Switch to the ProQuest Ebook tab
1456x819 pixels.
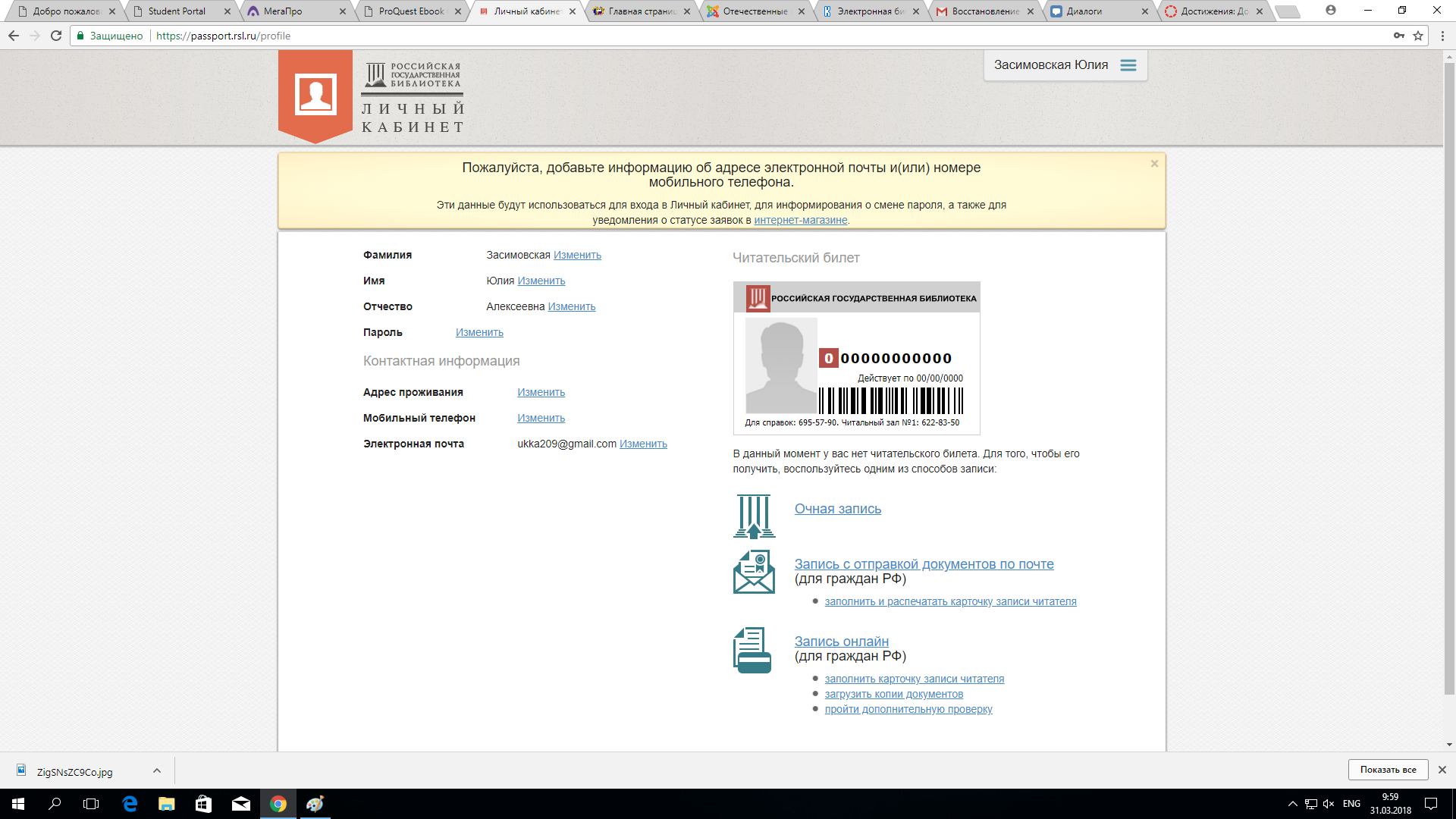point(411,11)
